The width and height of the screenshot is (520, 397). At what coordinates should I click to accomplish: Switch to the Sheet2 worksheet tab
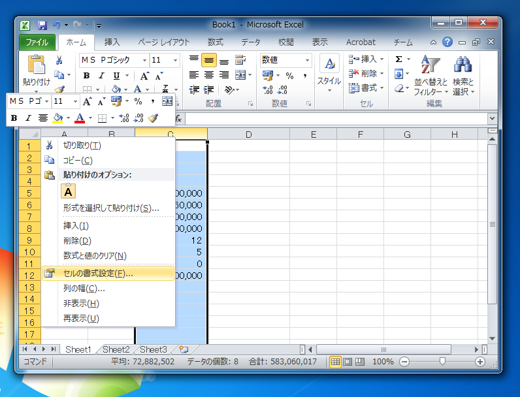click(x=116, y=349)
